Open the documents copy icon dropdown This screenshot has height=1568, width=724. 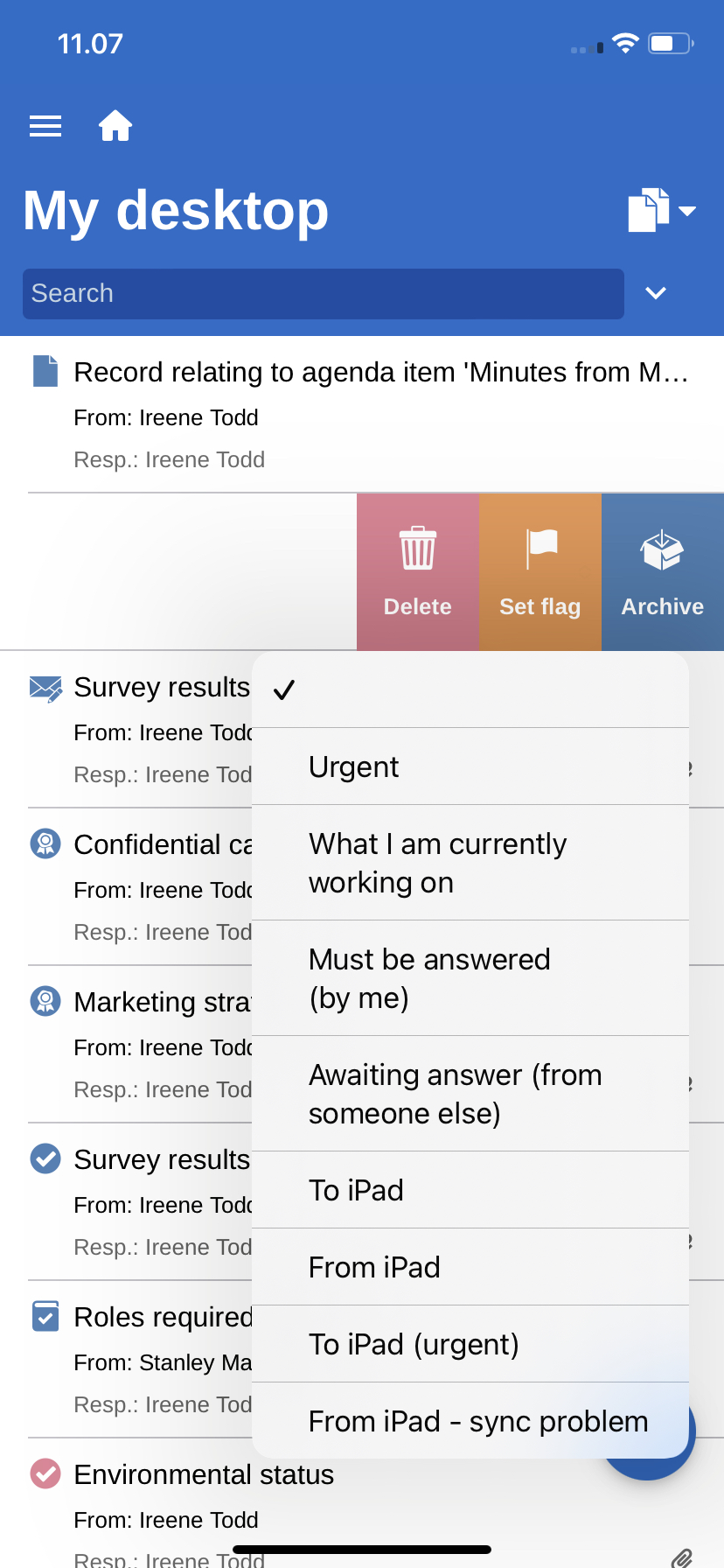661,210
